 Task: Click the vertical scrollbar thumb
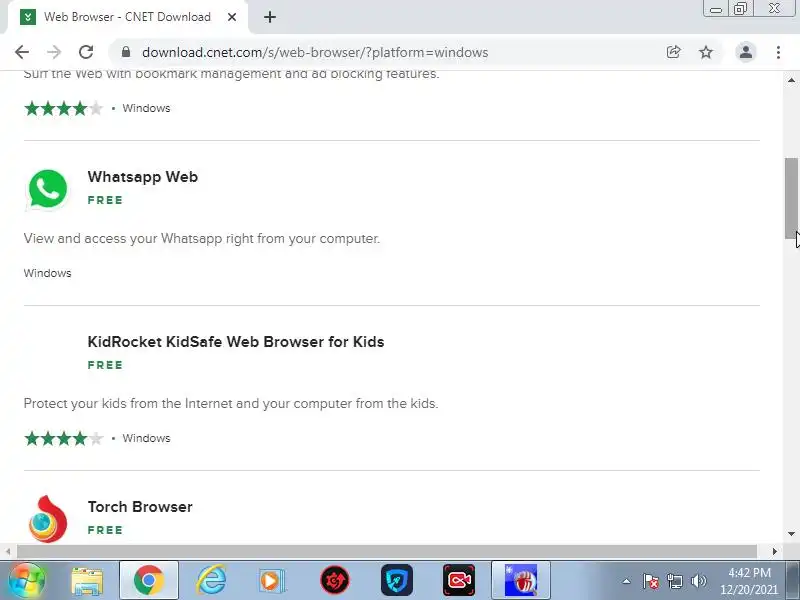[791, 198]
